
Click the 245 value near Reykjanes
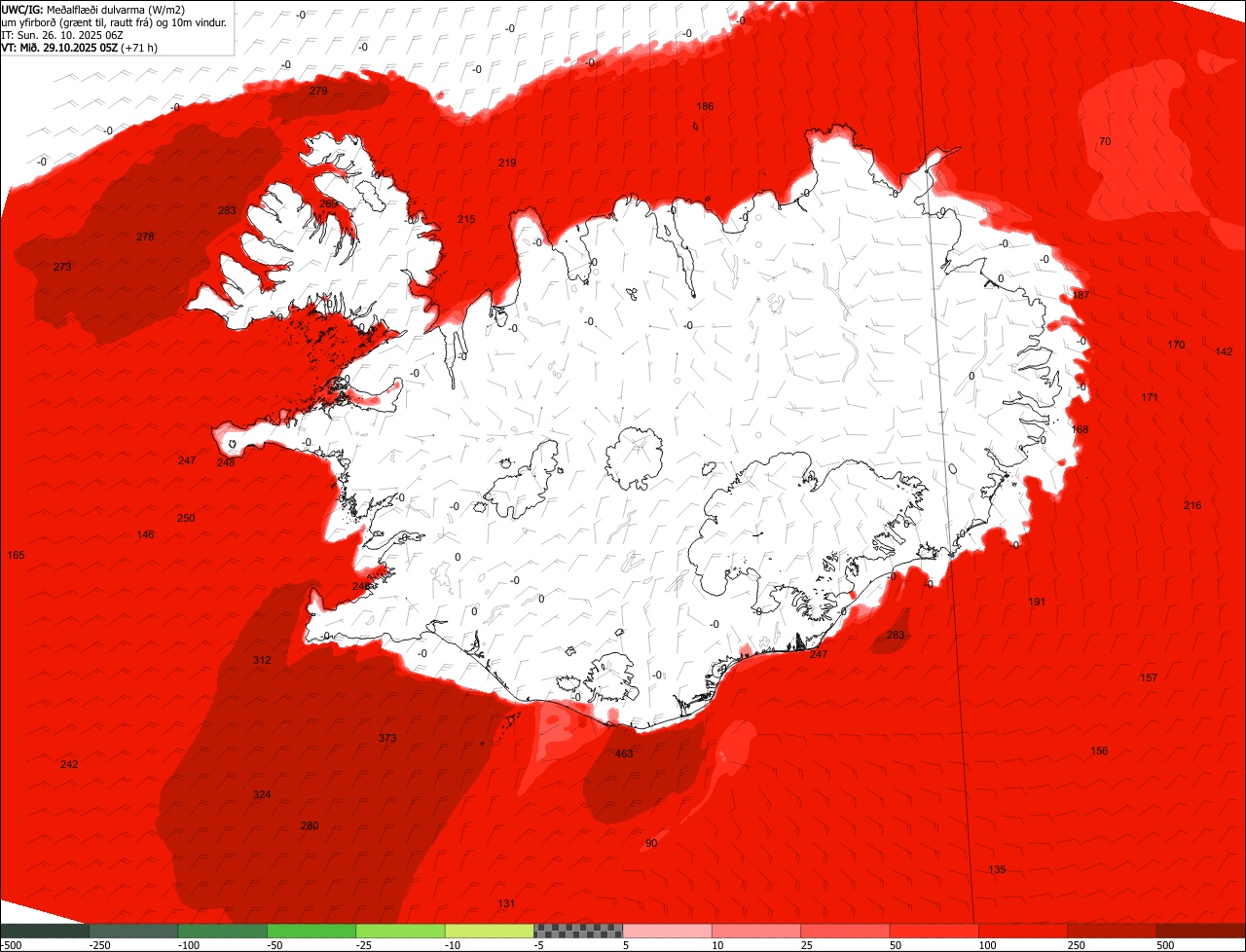coord(361,586)
